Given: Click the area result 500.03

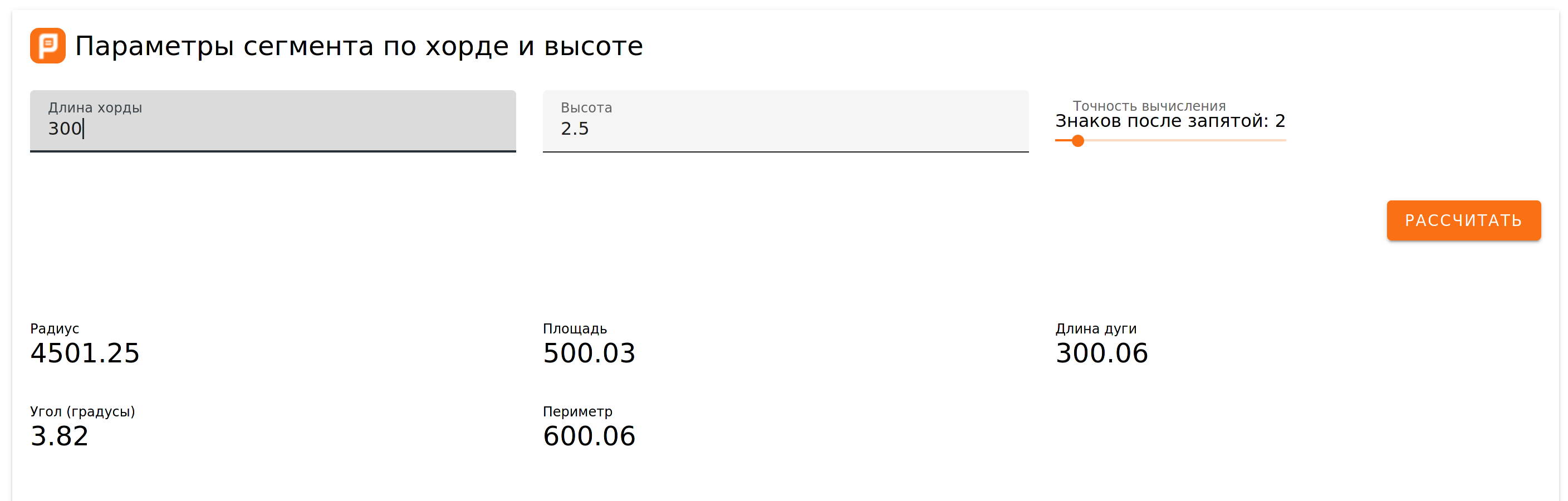Looking at the screenshot, I should 589,353.
